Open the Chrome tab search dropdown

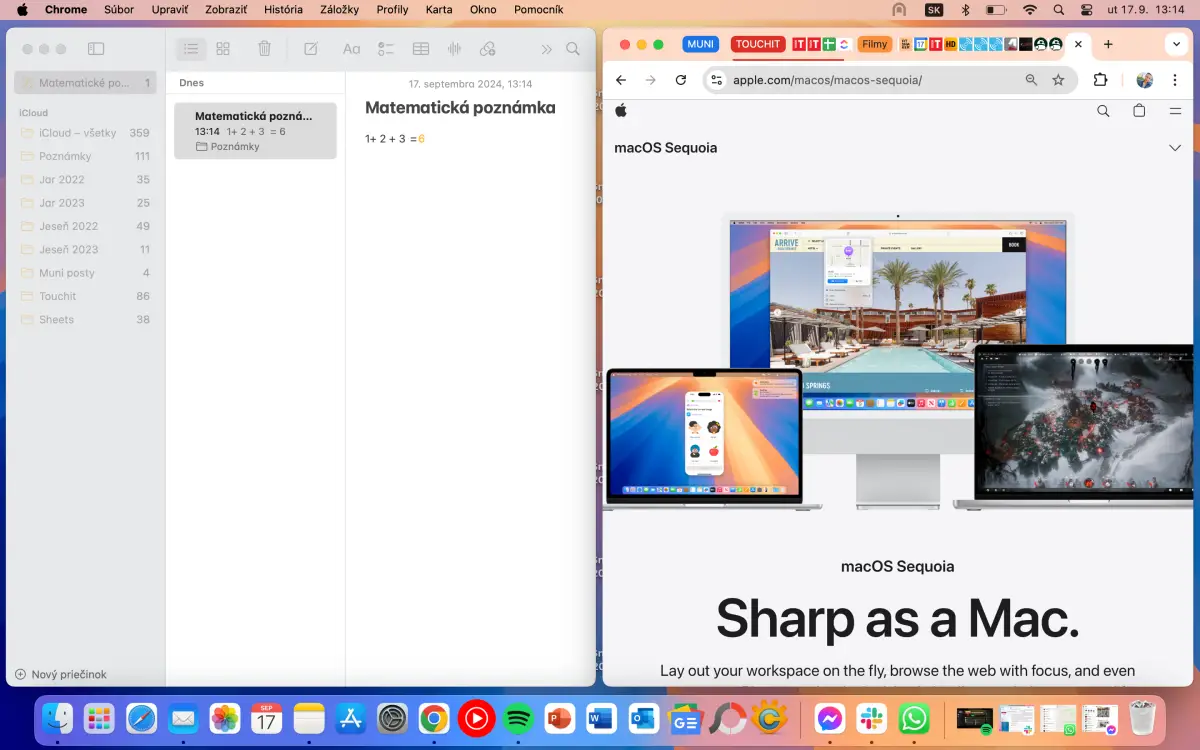click(1175, 45)
